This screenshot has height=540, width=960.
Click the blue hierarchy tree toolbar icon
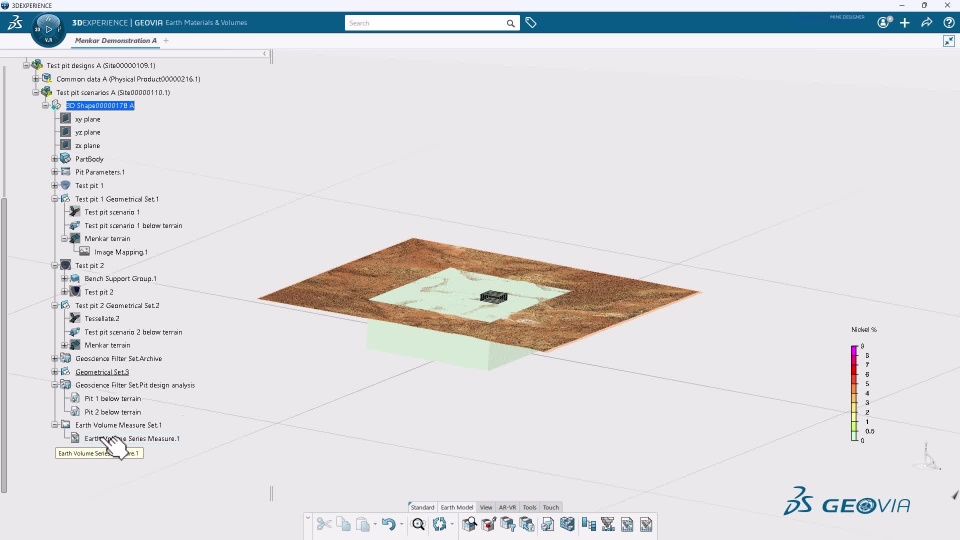(x=588, y=524)
